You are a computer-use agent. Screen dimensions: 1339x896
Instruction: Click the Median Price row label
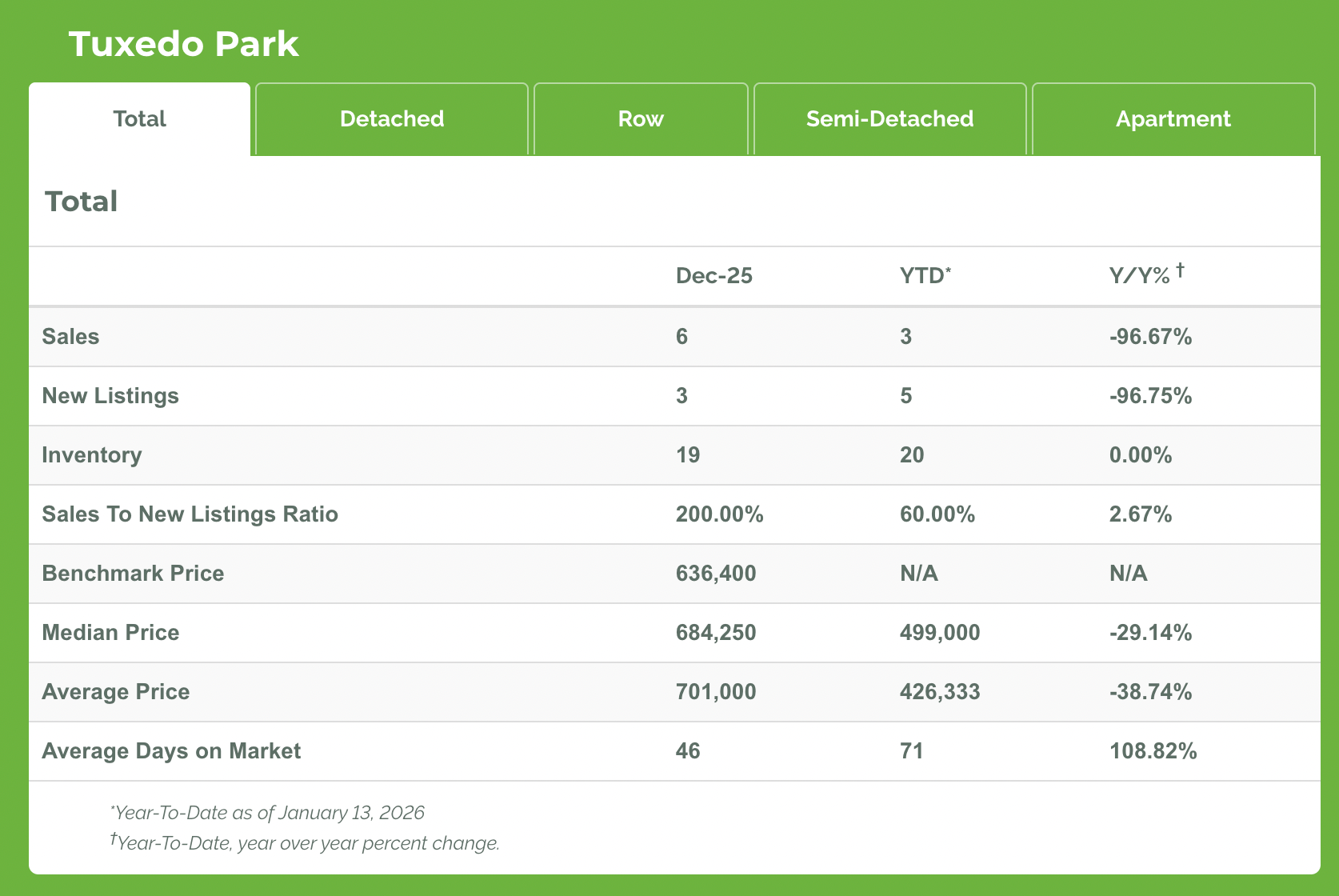110,633
